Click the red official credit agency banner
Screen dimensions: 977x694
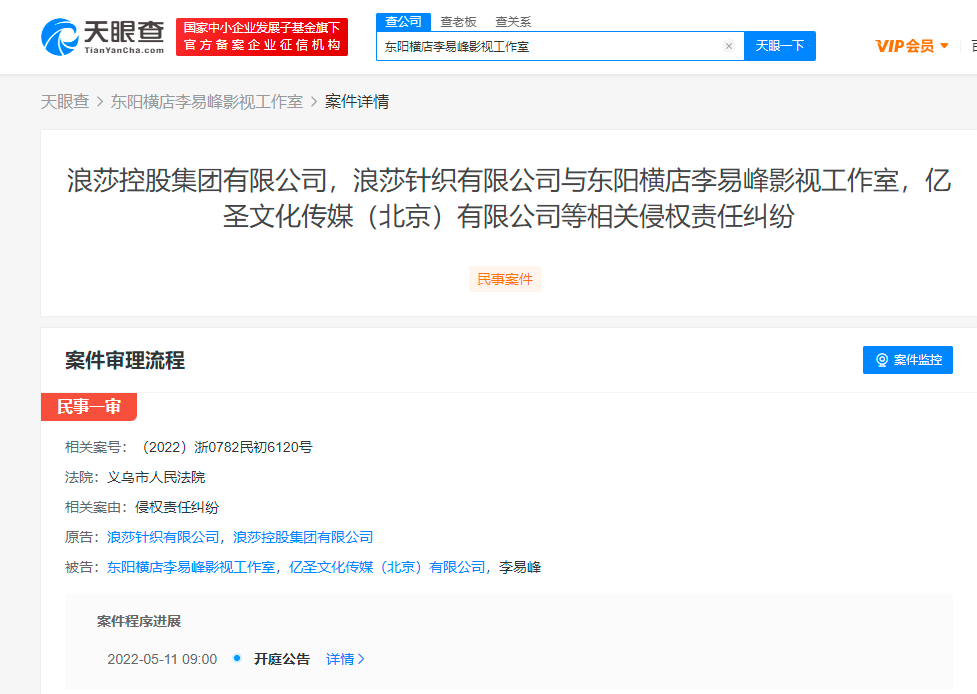tap(262, 37)
